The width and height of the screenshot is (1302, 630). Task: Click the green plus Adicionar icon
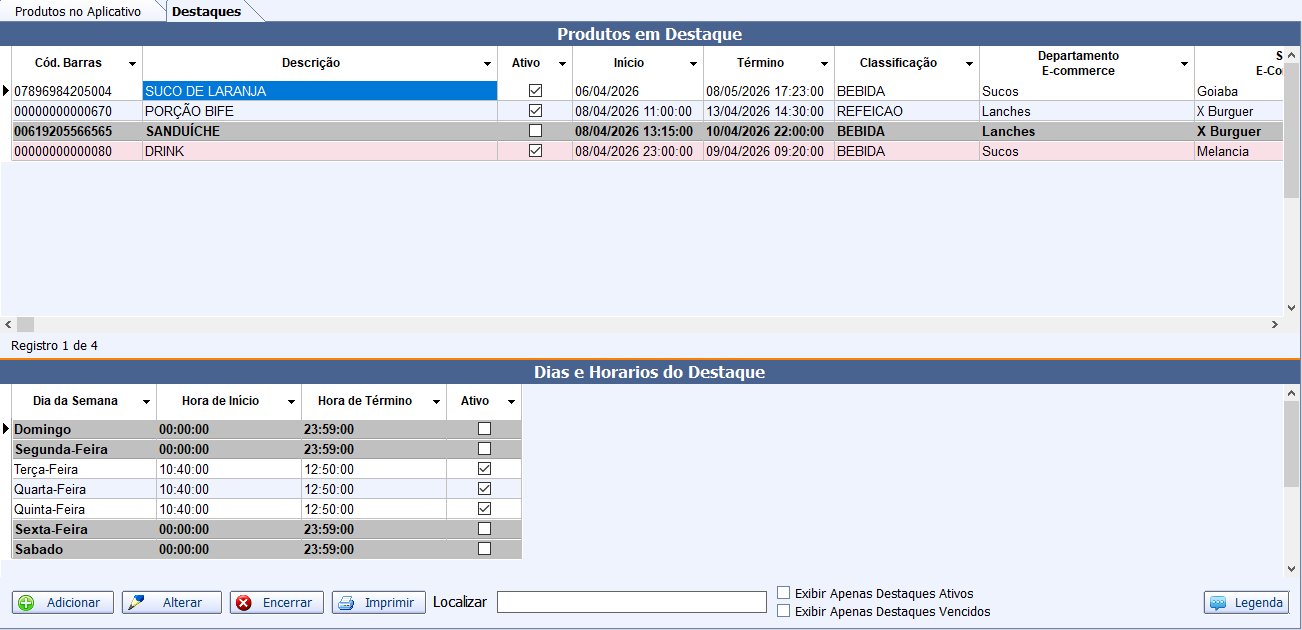26,603
